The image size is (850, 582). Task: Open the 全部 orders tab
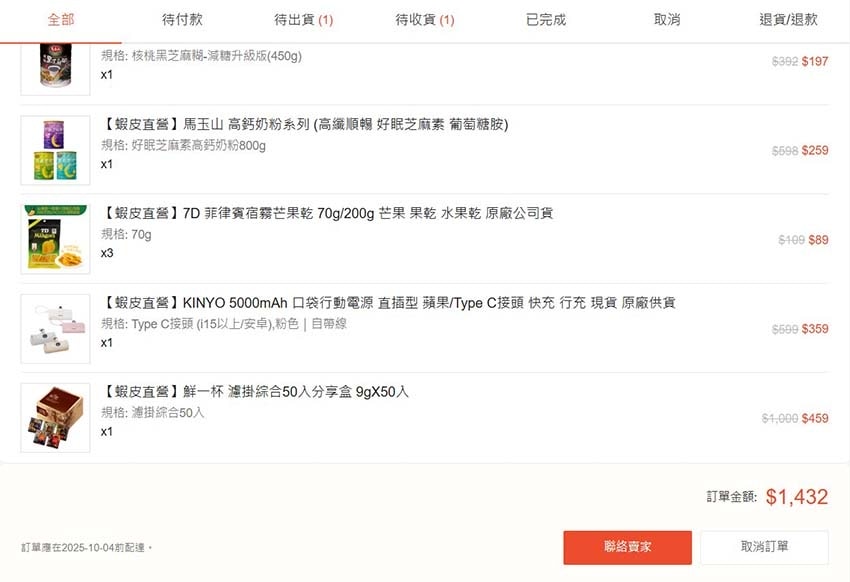click(x=60, y=20)
